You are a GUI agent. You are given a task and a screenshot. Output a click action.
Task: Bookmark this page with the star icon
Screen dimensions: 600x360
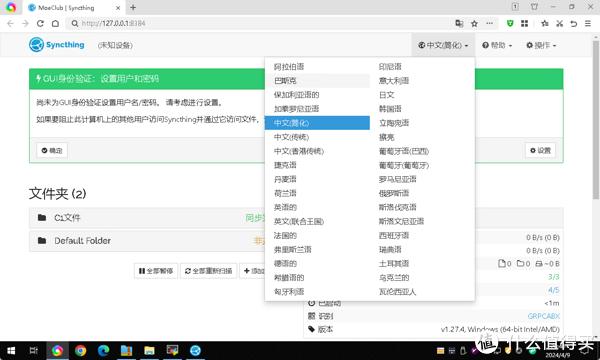click(474, 23)
